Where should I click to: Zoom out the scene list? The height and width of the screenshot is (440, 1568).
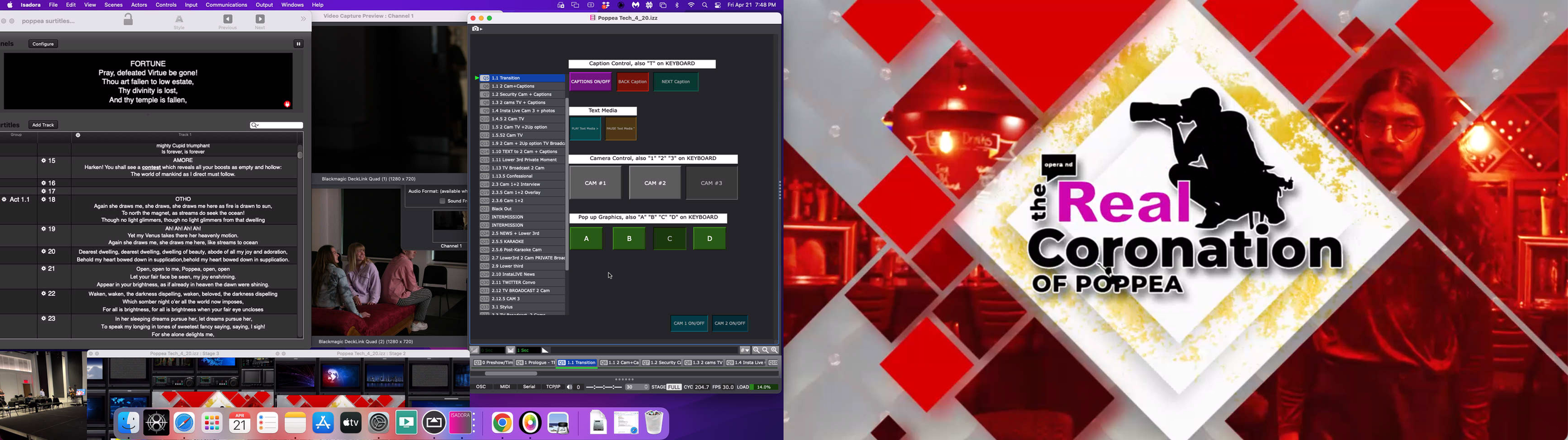point(756,350)
